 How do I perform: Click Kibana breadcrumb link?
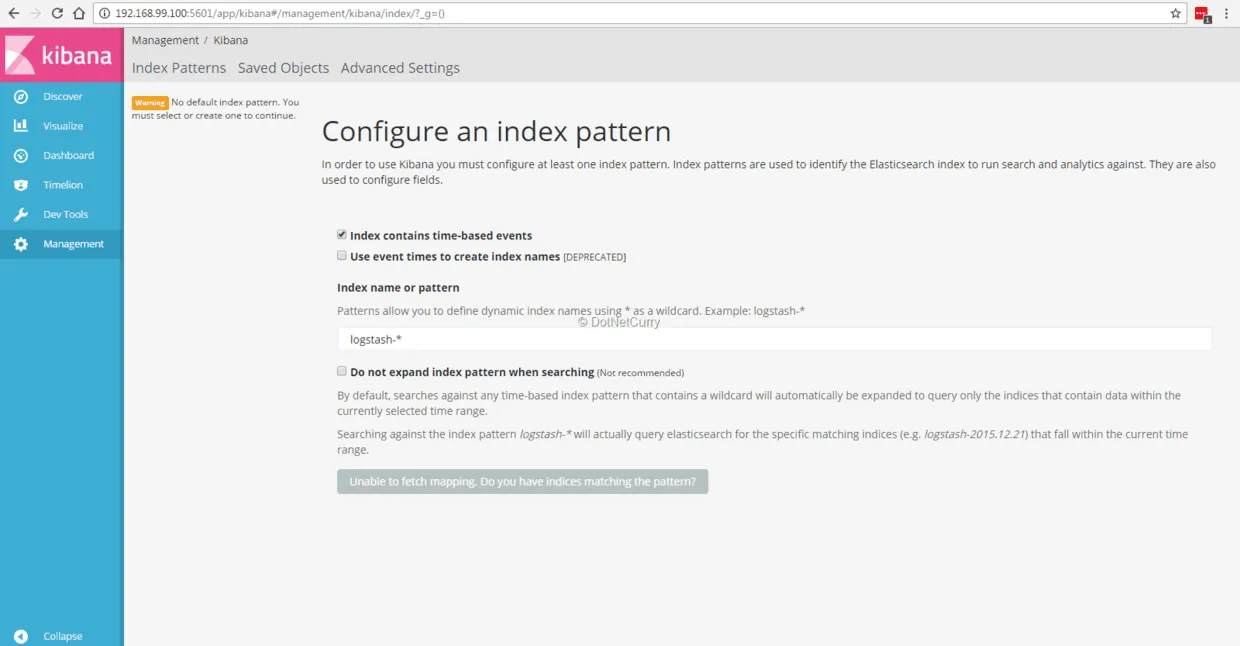click(x=230, y=40)
